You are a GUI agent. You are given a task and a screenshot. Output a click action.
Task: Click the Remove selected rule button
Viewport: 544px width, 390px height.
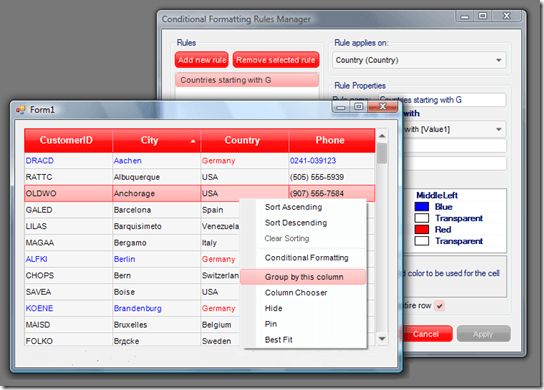(276, 60)
